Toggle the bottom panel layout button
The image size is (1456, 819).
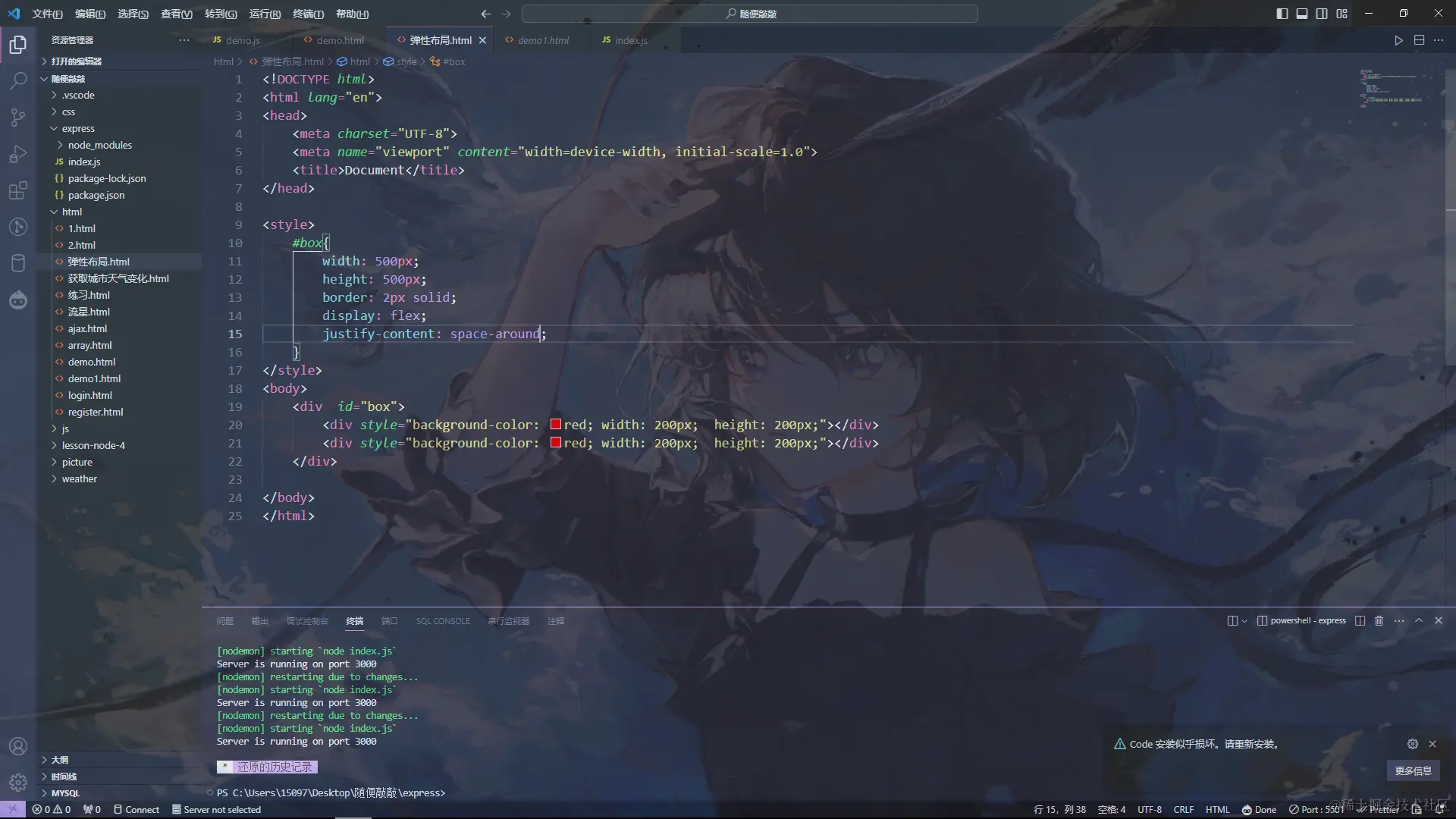click(1302, 14)
